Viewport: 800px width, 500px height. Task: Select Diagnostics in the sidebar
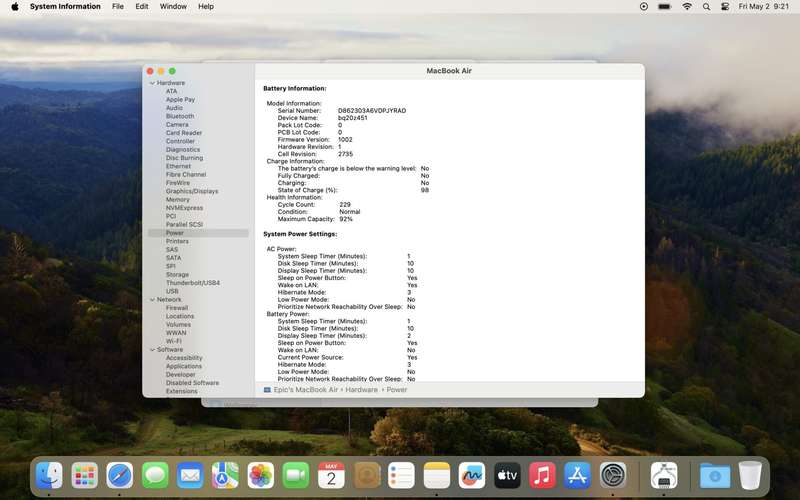(x=183, y=149)
